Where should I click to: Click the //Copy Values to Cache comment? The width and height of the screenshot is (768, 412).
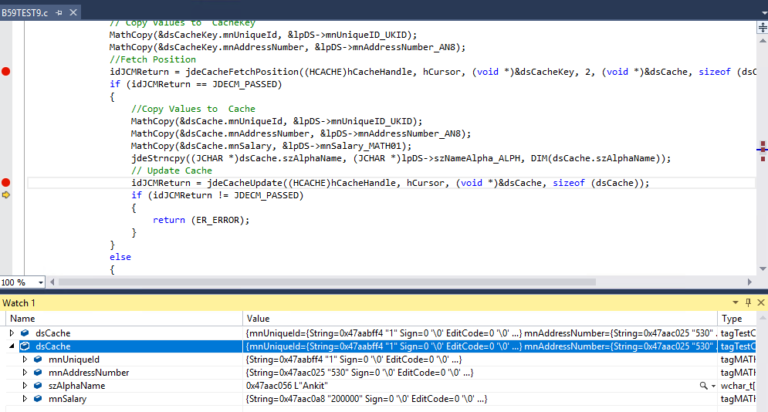pos(193,109)
